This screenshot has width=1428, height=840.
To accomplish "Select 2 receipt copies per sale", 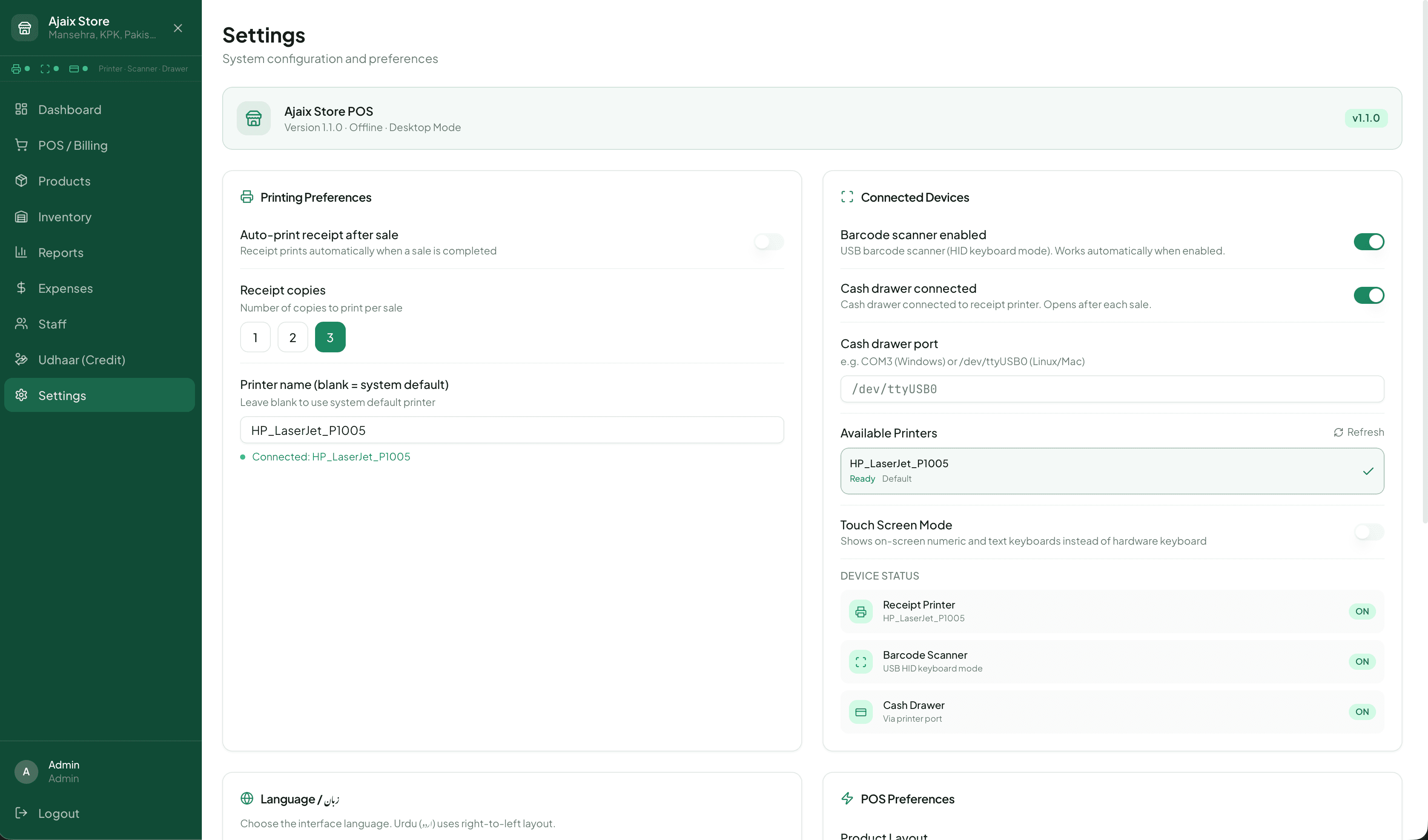I will tap(292, 337).
